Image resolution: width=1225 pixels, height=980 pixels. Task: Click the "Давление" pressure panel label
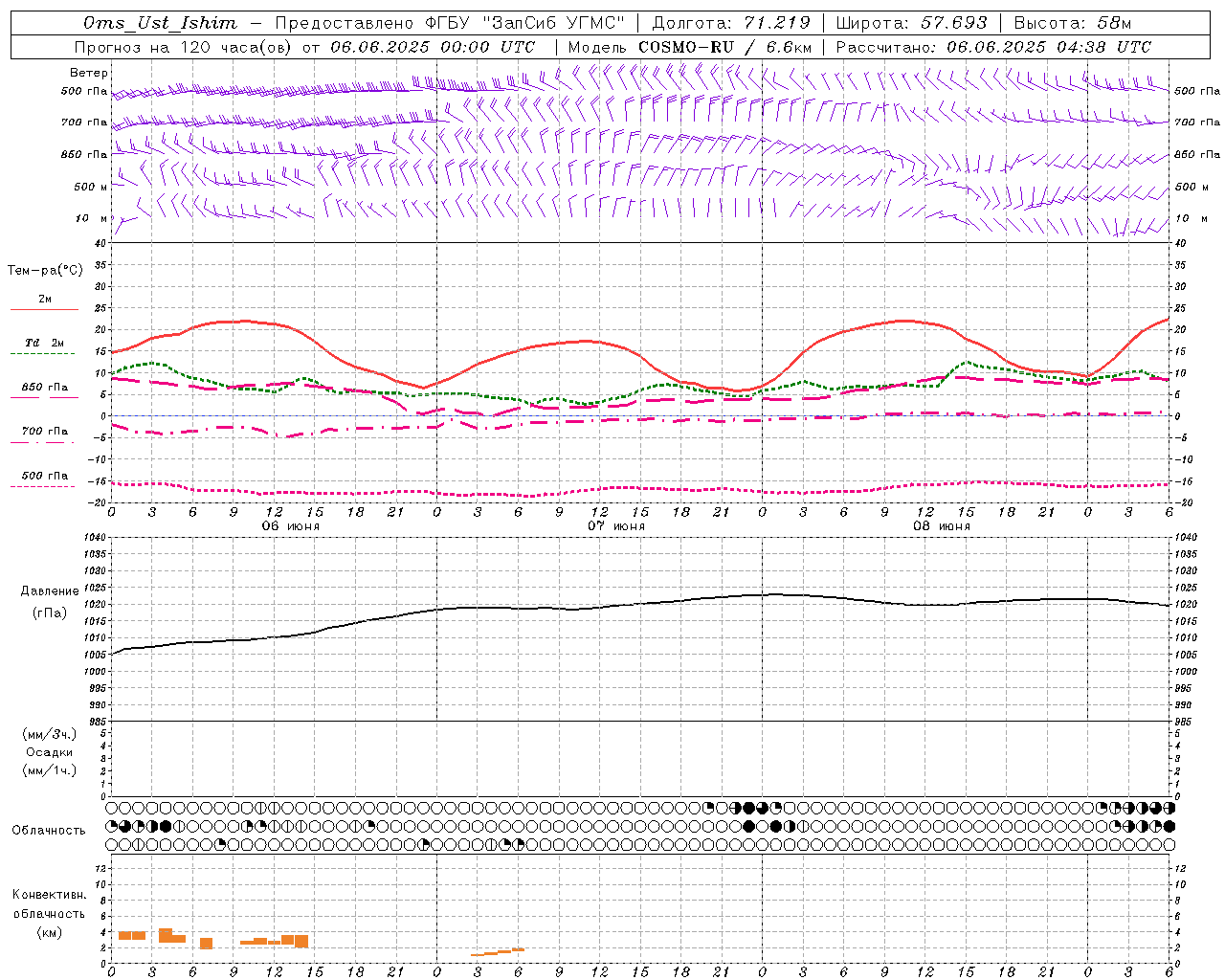click(x=50, y=591)
